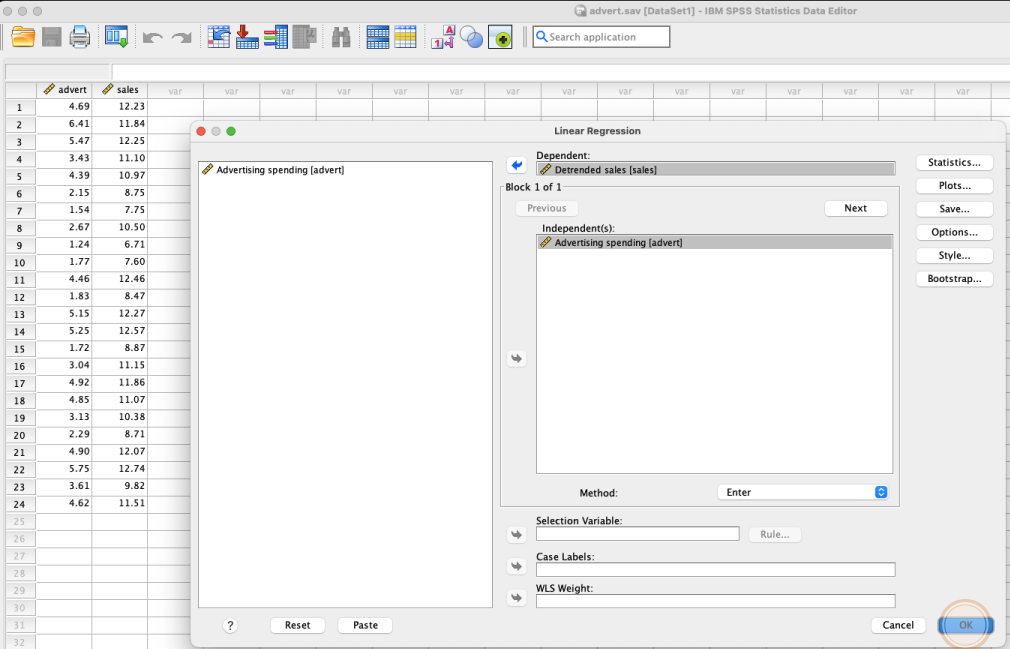
Task: Click arrow button for Selection Variable
Action: tap(517, 534)
